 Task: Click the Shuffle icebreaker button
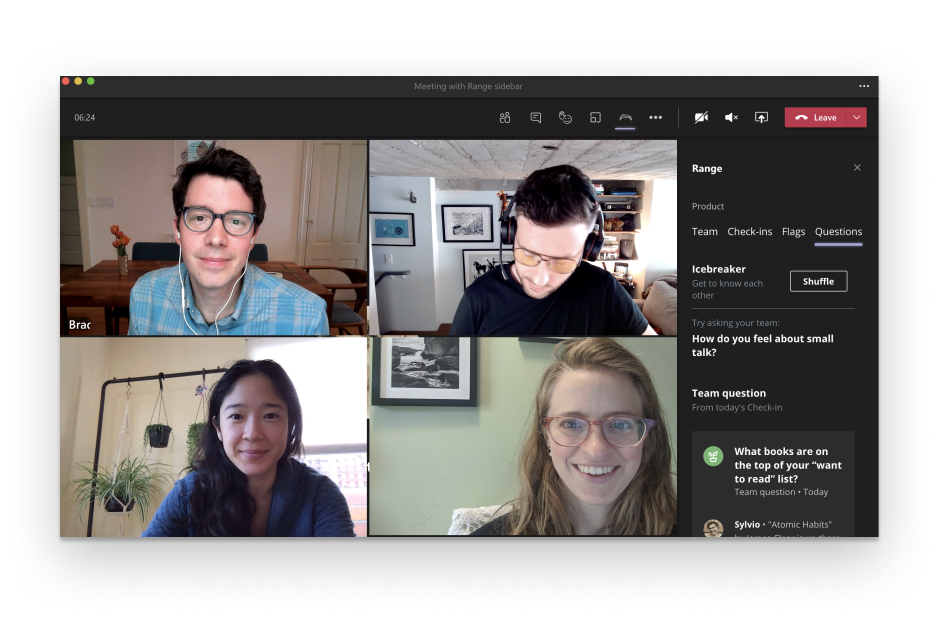(819, 282)
